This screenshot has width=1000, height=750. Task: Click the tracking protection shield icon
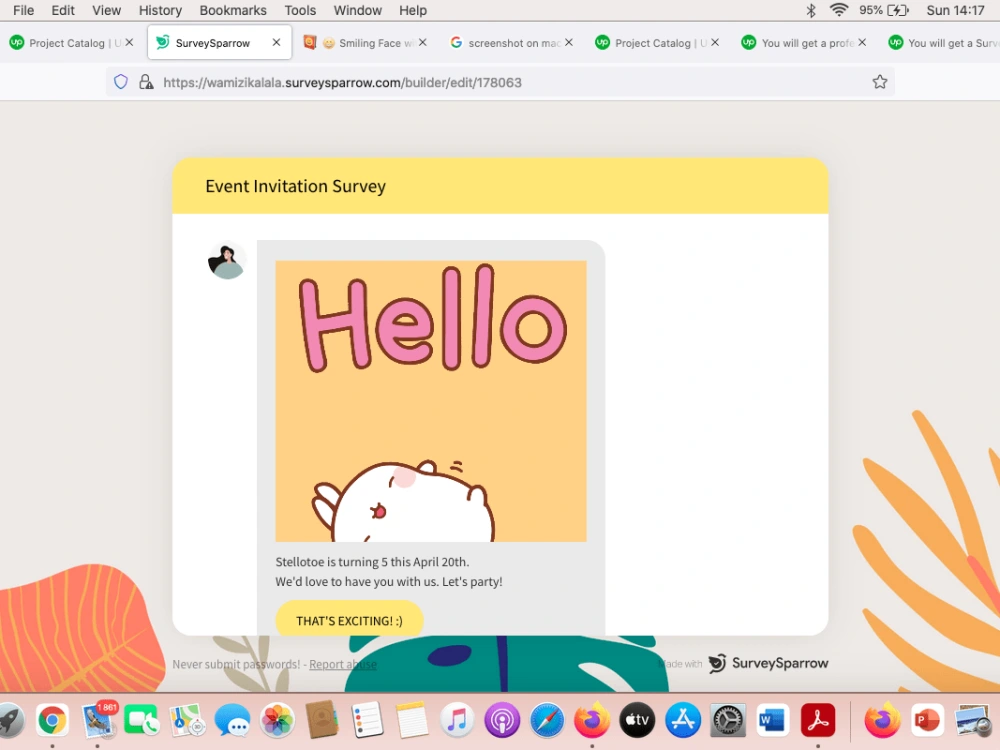[121, 82]
